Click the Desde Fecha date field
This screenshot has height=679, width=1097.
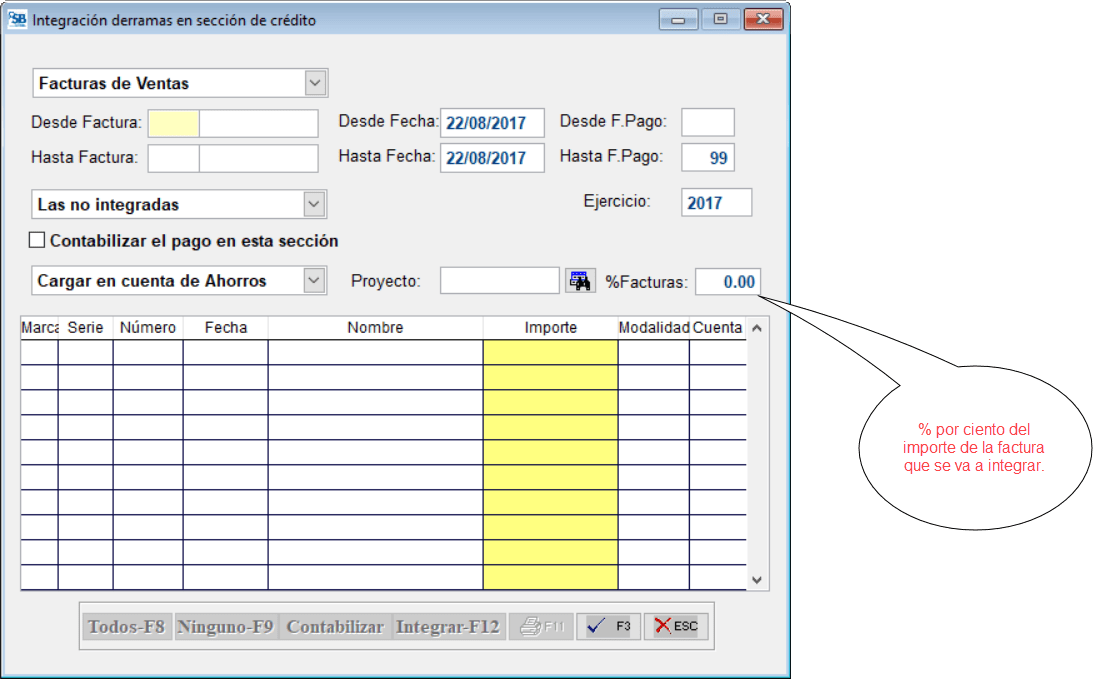pos(491,122)
